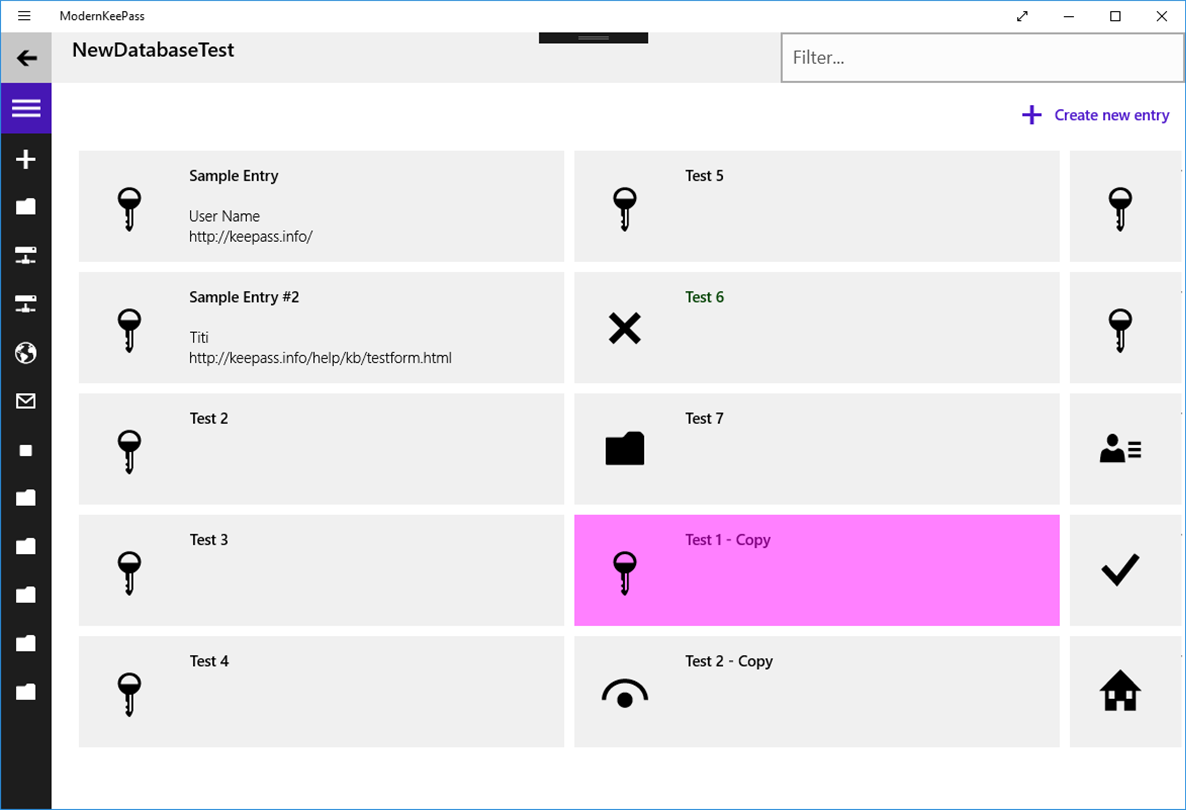This screenshot has height=810, width=1186.
Task: Open the Test 7 entry folder icon
Action: (816, 448)
